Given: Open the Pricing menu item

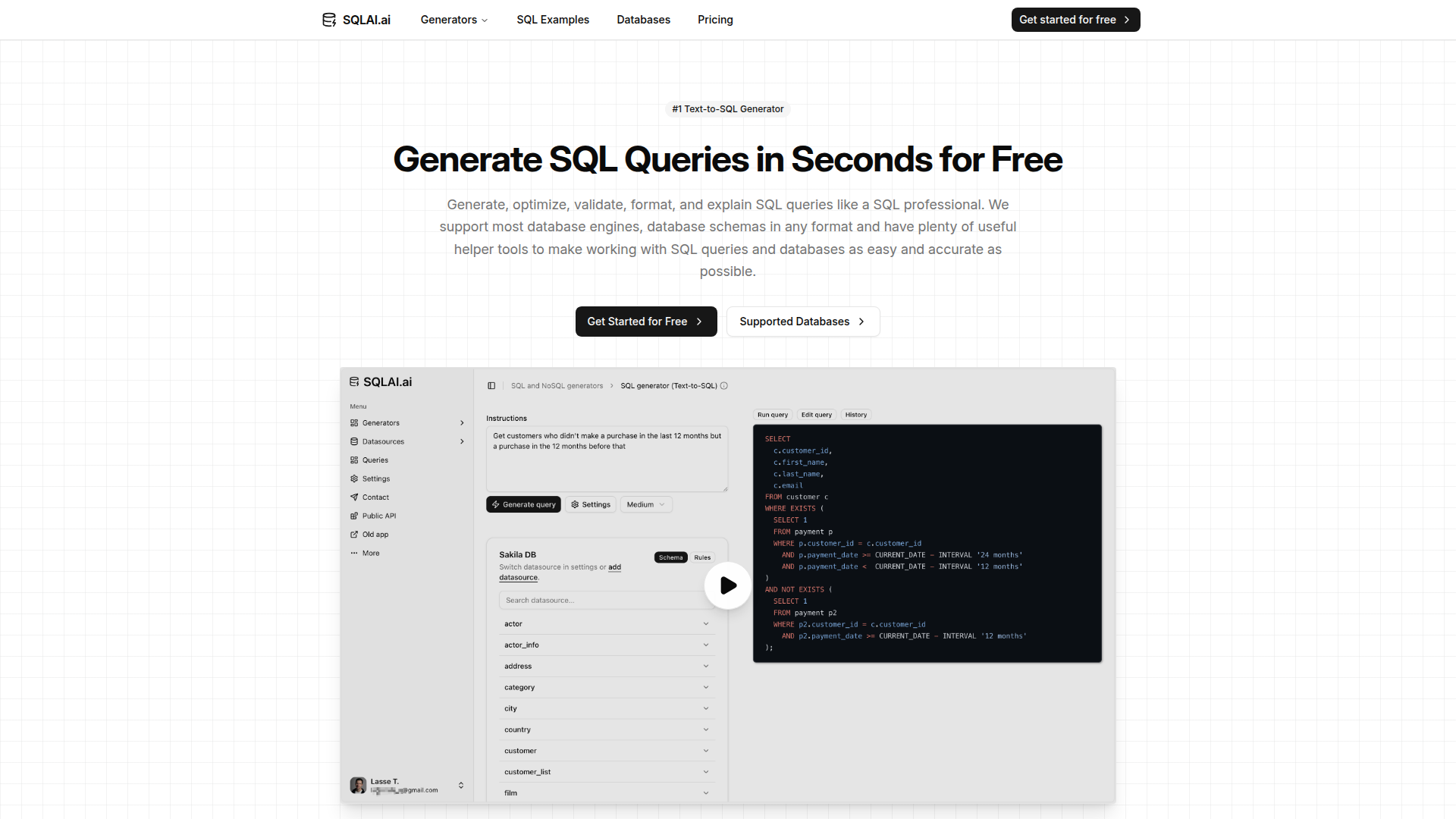Looking at the screenshot, I should (x=715, y=20).
